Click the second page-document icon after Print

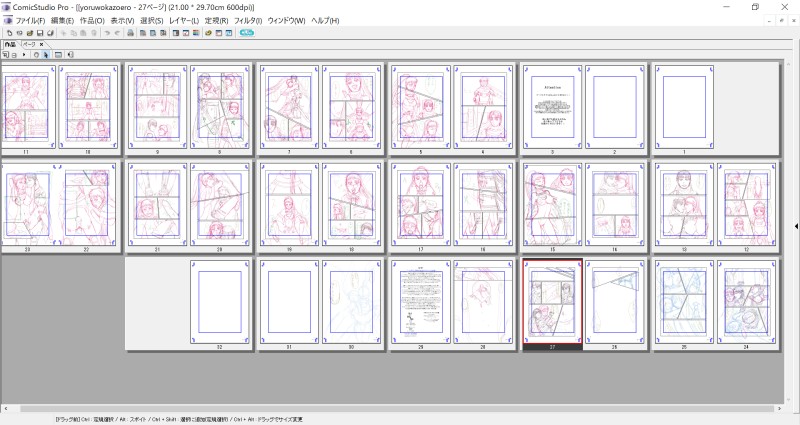point(153,33)
